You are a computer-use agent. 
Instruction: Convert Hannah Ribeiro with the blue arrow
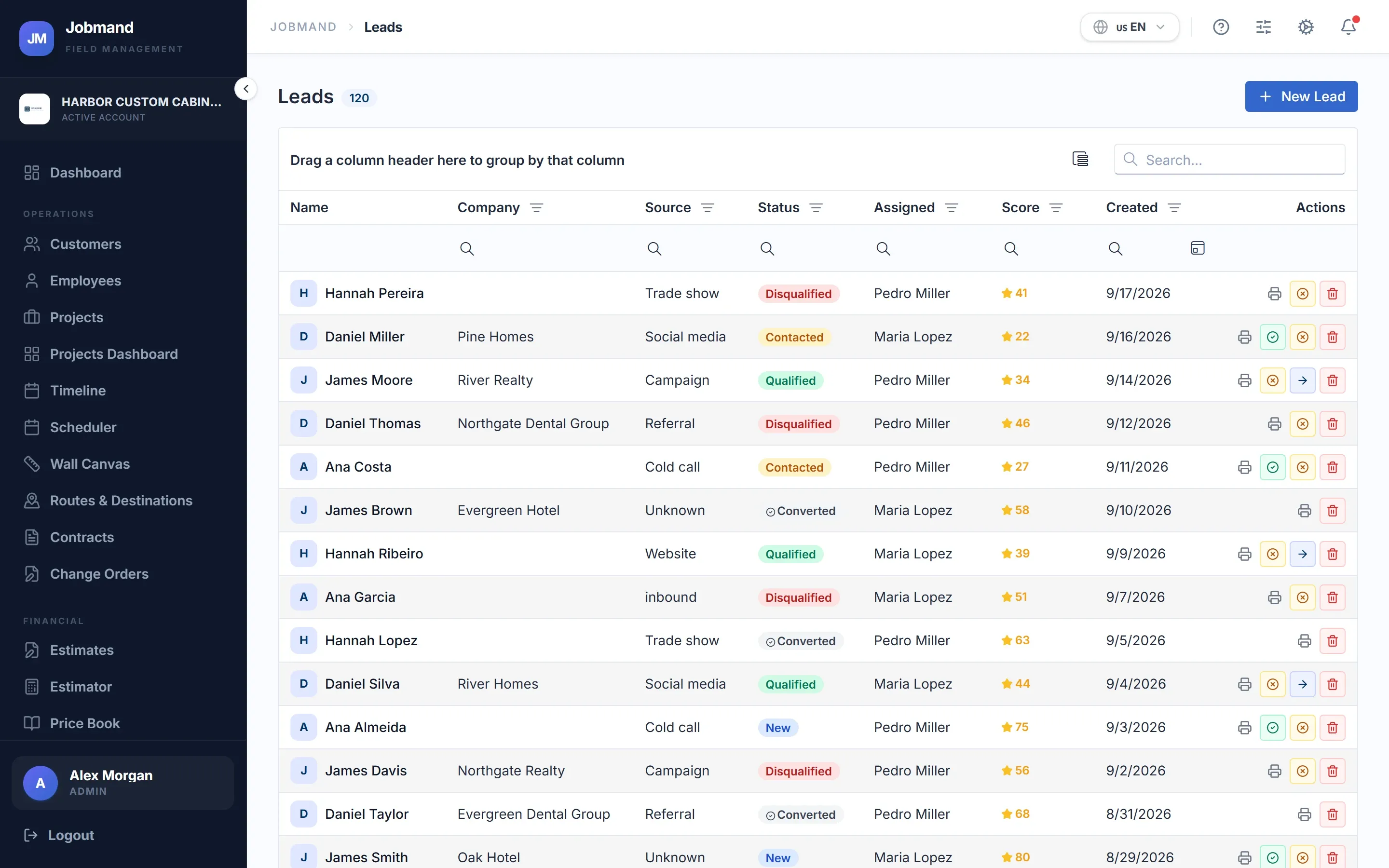(x=1302, y=554)
